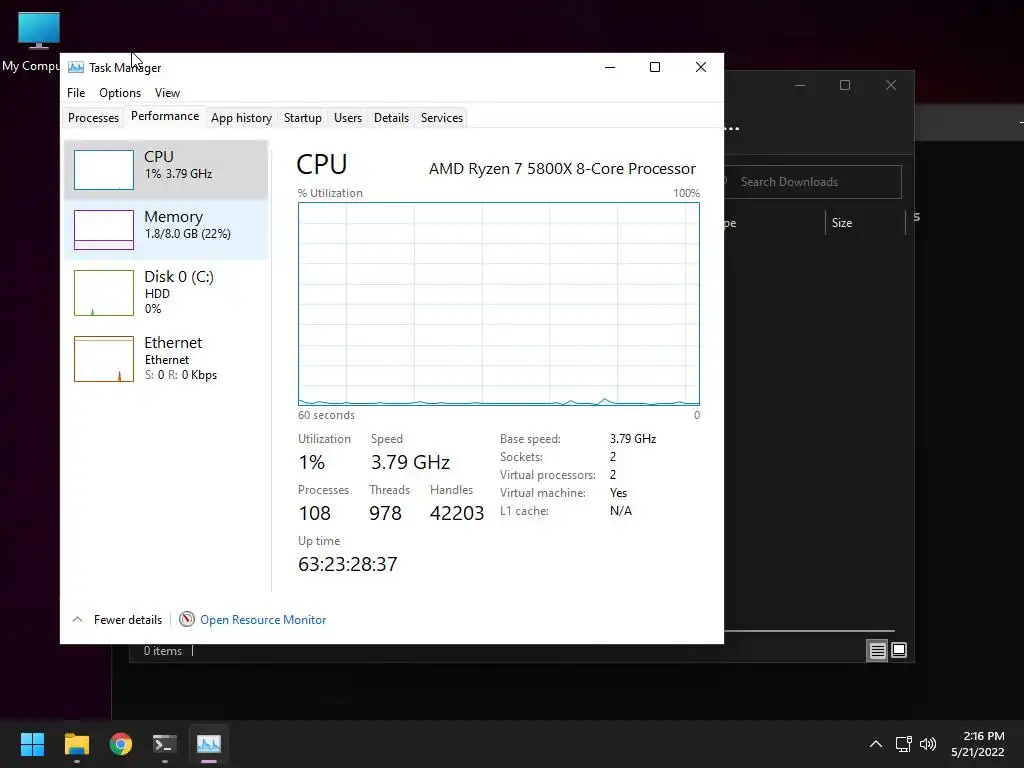Open the My Computer desktop icon
The image size is (1024, 768).
38,42
